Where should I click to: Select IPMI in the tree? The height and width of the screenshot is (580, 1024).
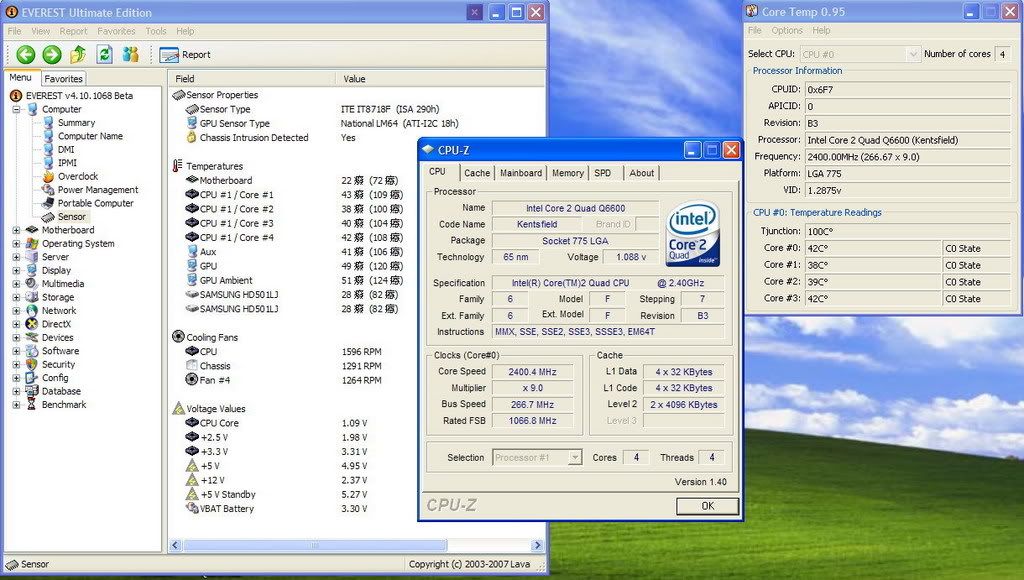pyautogui.click(x=67, y=163)
